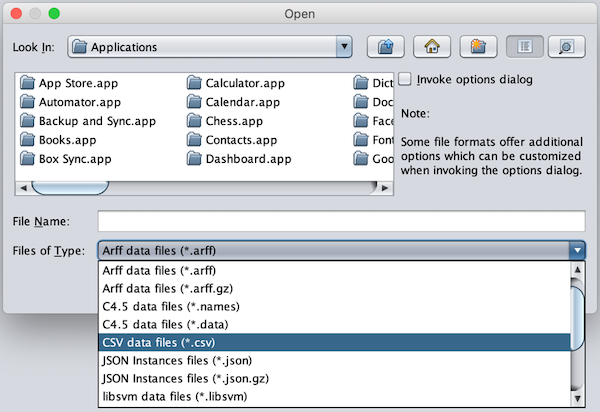Select C4.5 data files (*.names) option

(x=334, y=306)
